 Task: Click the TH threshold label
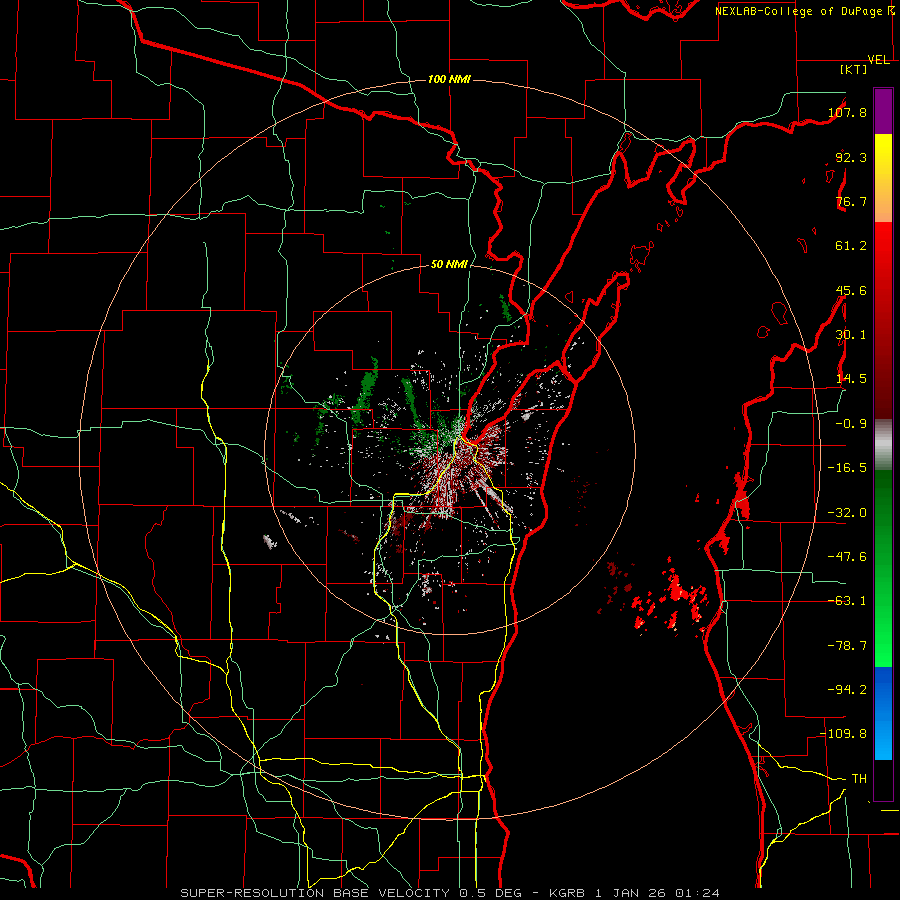click(859, 779)
